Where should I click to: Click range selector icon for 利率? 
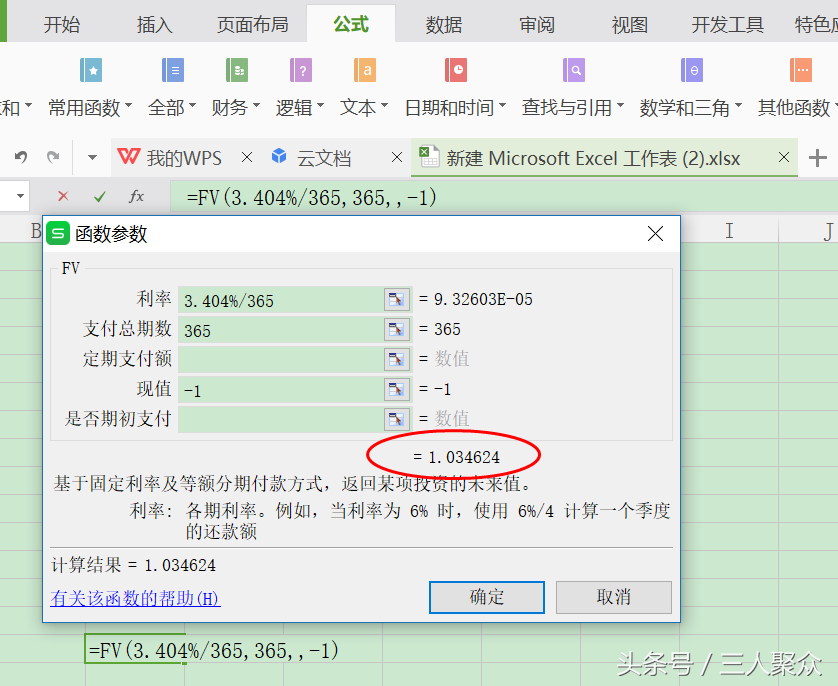pyautogui.click(x=397, y=299)
